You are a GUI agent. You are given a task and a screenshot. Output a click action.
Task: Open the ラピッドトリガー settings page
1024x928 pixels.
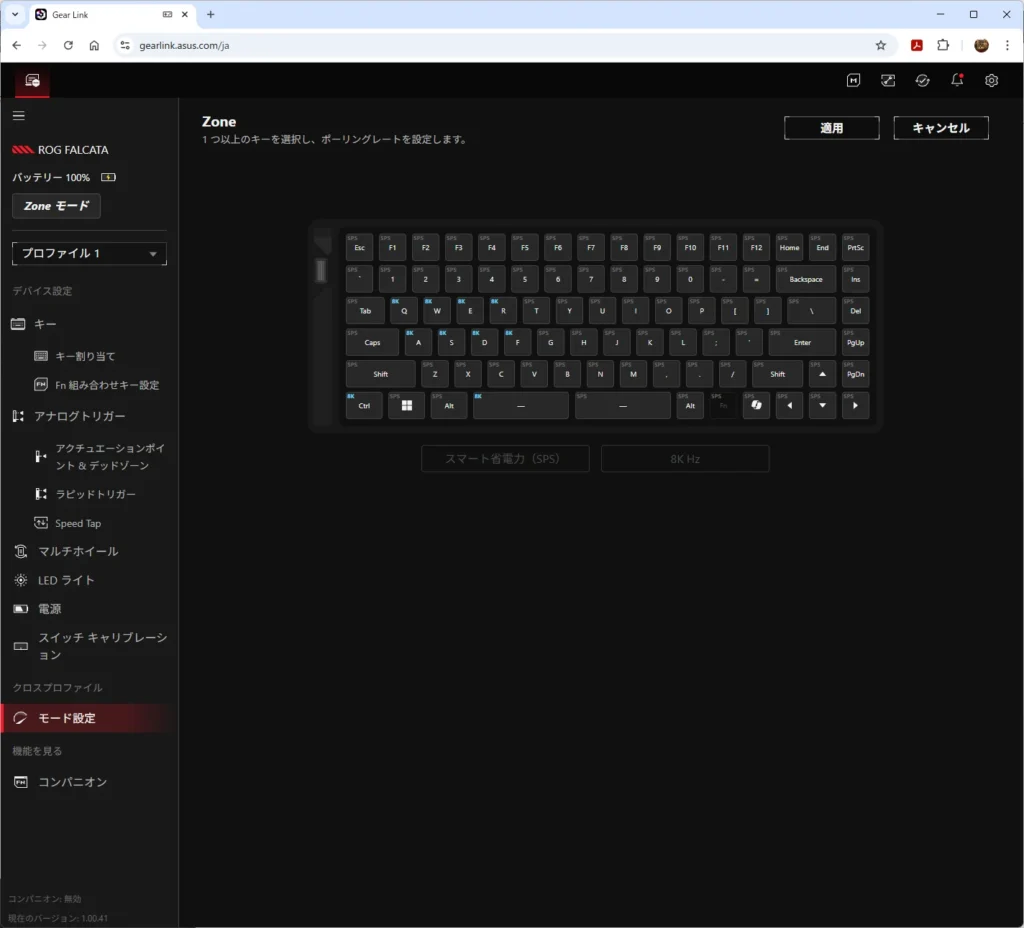95,494
